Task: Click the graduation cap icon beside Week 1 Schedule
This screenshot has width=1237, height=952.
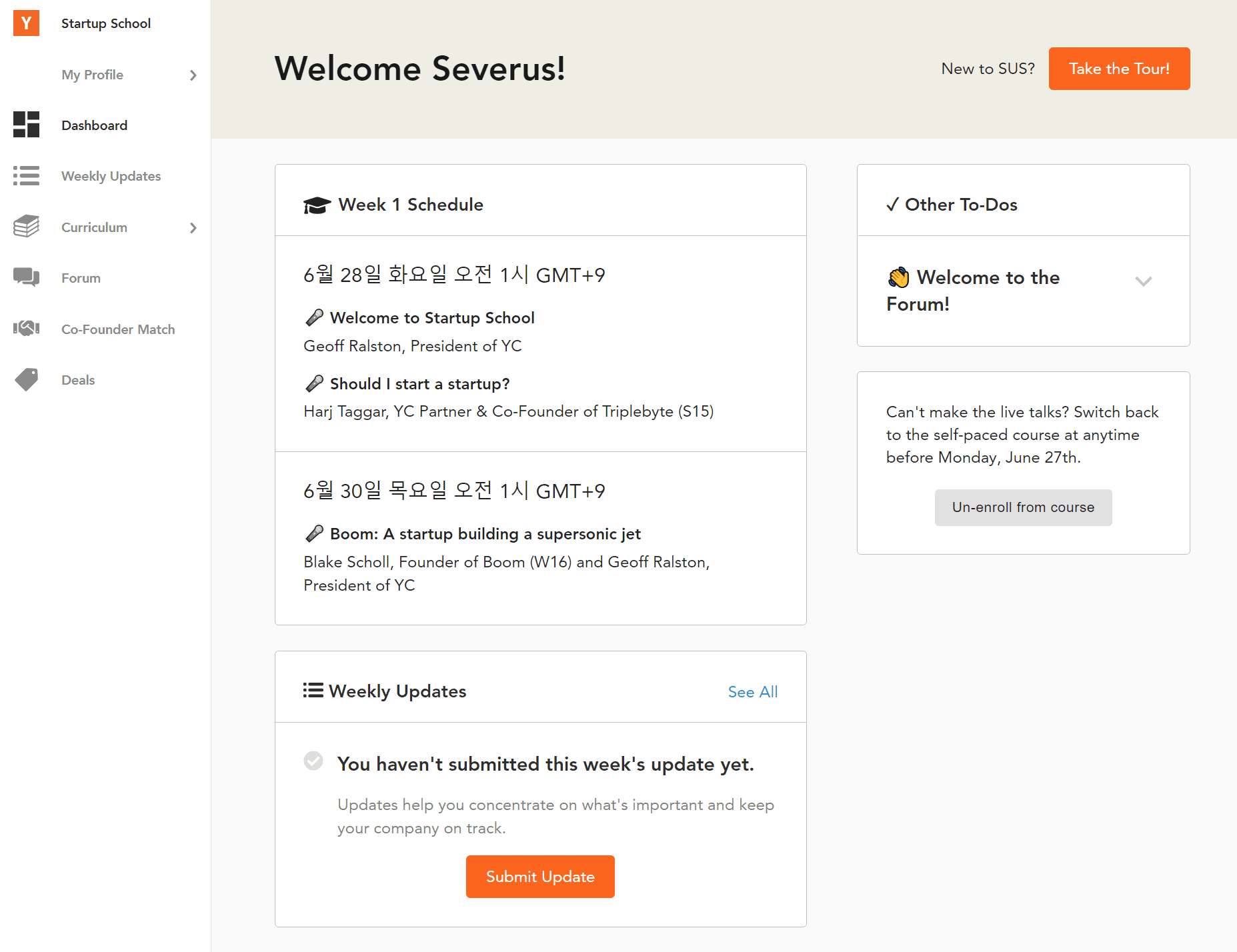Action: [x=317, y=205]
